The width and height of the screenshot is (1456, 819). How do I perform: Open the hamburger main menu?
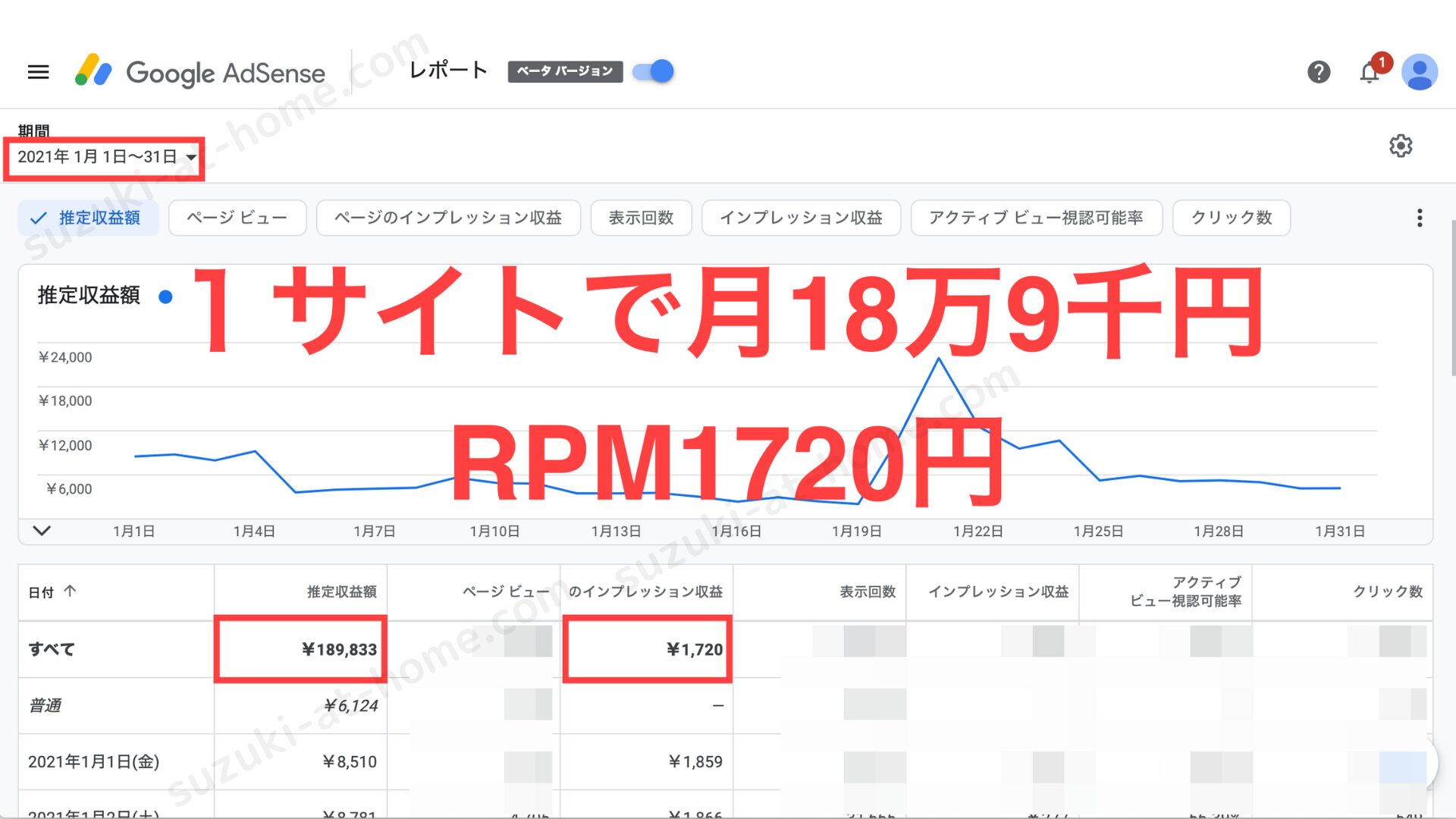(38, 72)
